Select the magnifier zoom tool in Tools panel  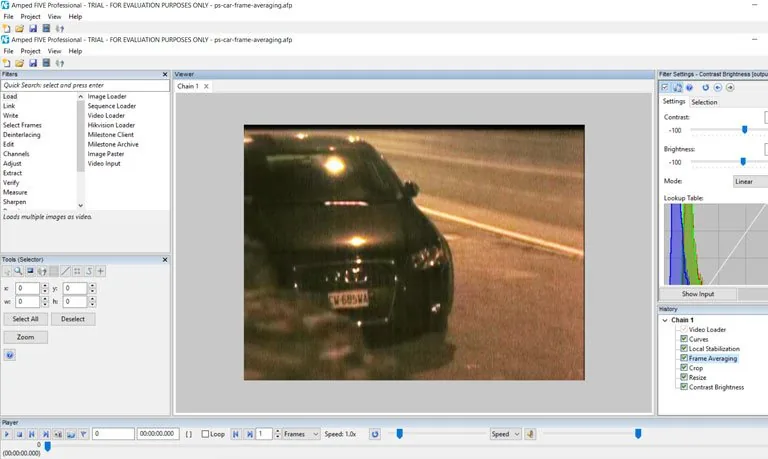pyautogui.click(x=18, y=271)
